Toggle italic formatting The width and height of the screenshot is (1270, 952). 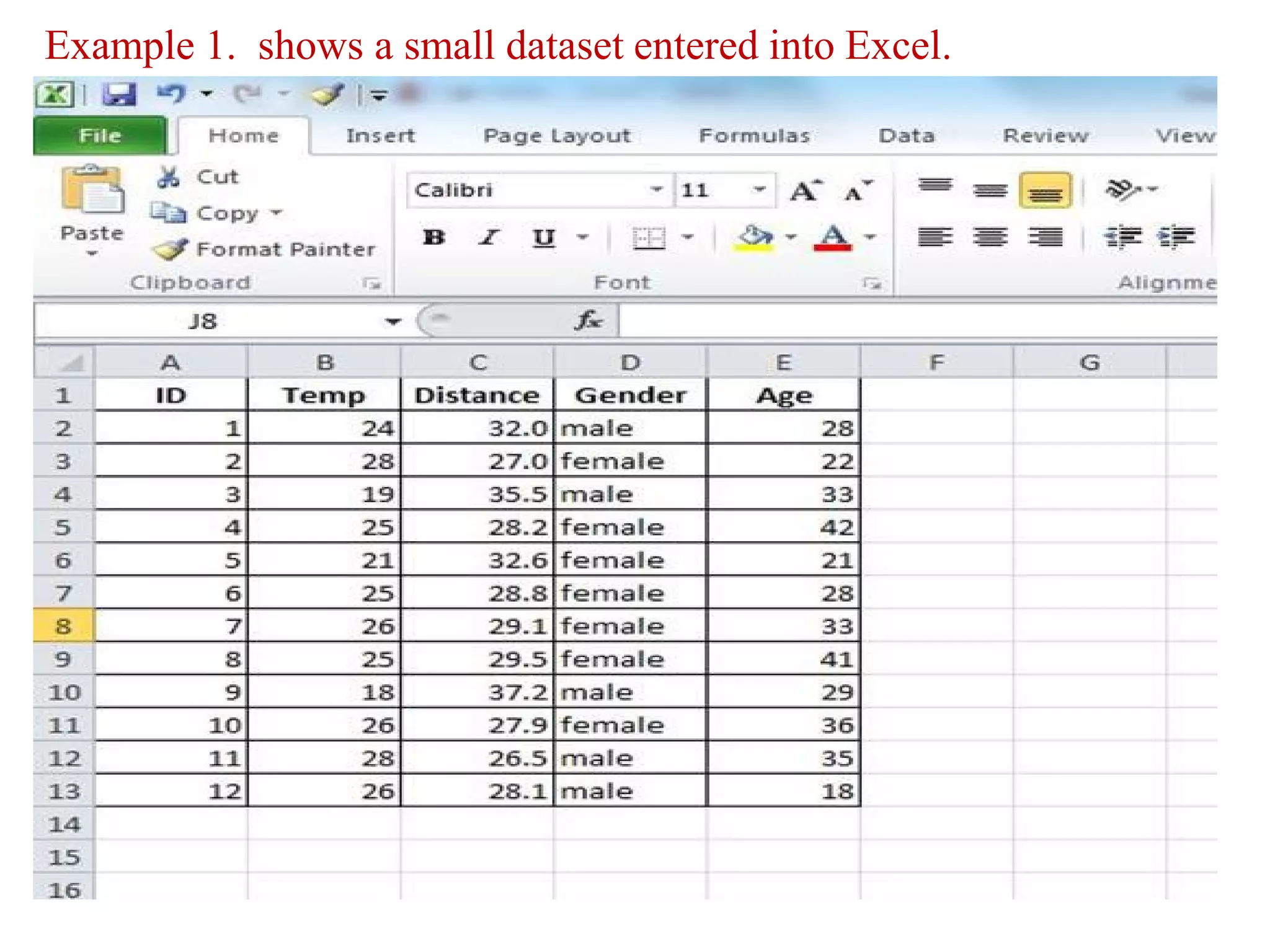(x=489, y=237)
